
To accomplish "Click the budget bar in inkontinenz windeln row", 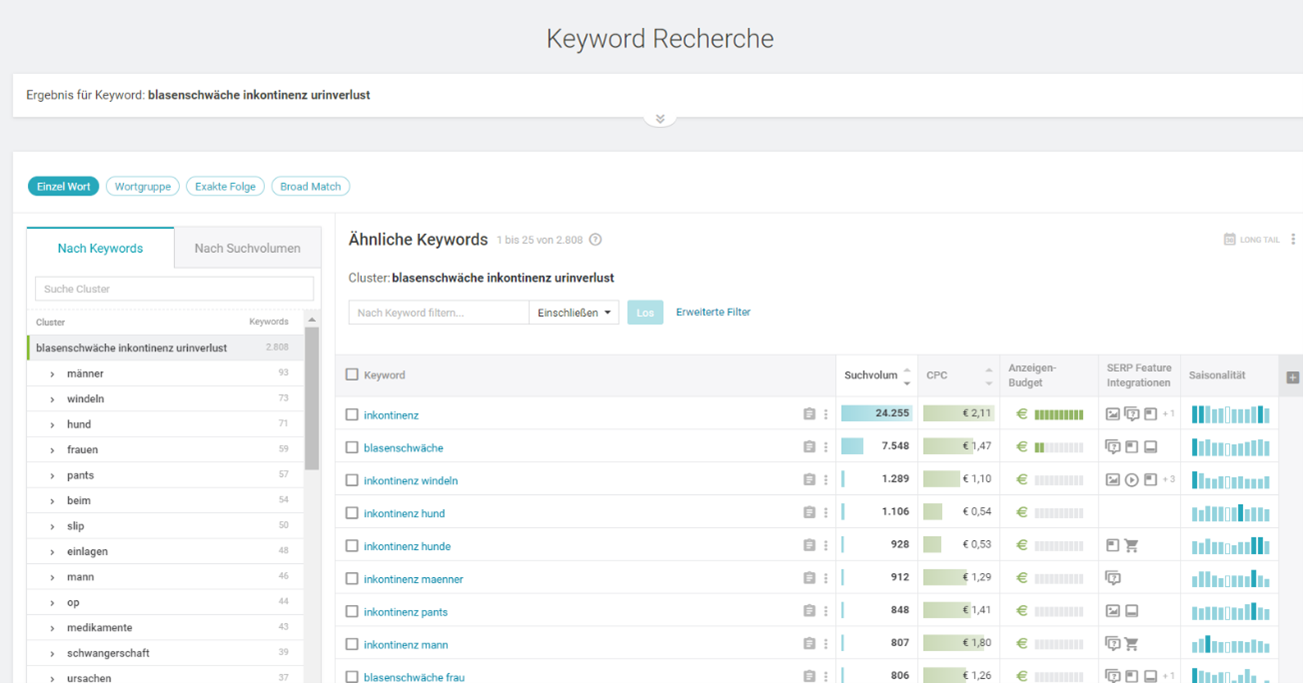I will 1059,480.
